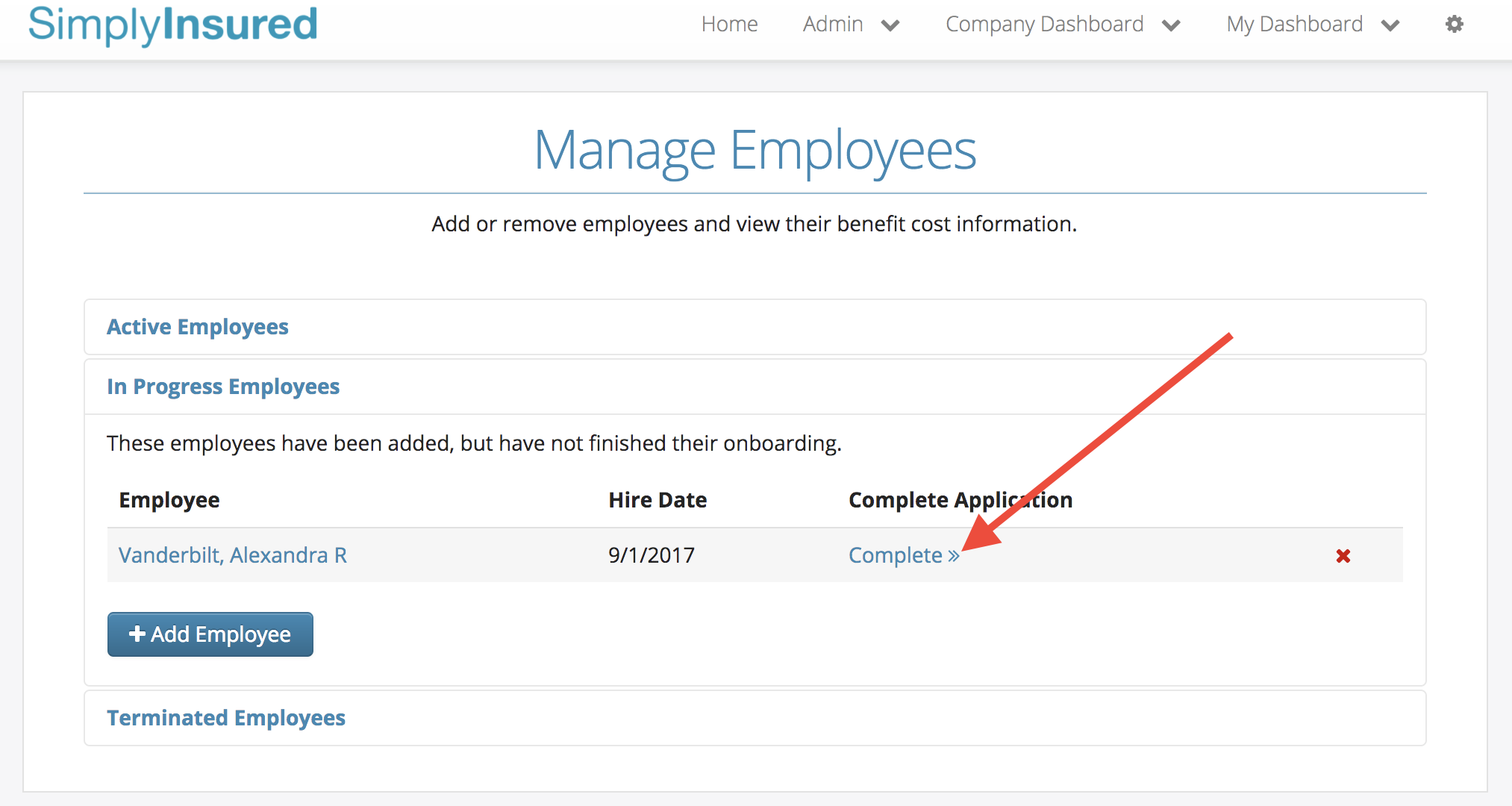
Task: Click the red X to remove Vanderbilt
Action: point(1343,555)
